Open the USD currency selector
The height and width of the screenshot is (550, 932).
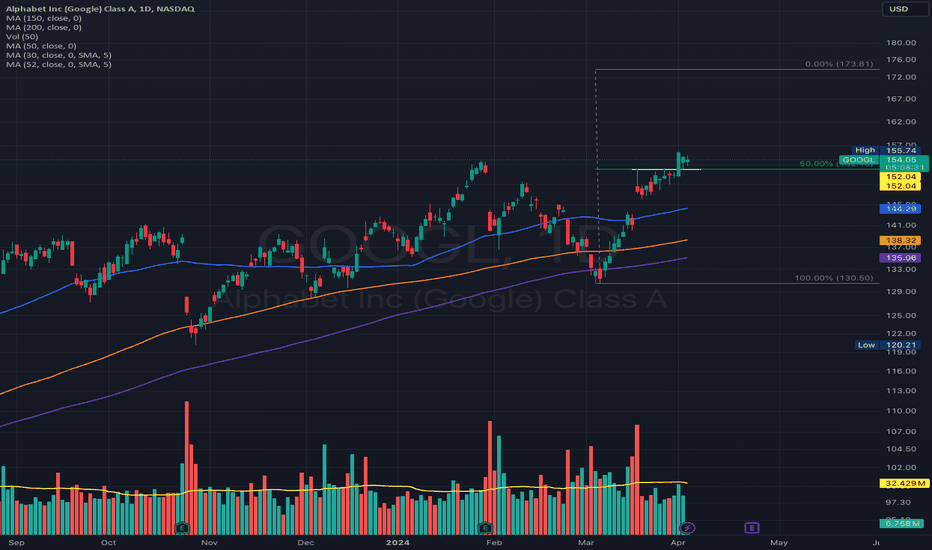(905, 9)
